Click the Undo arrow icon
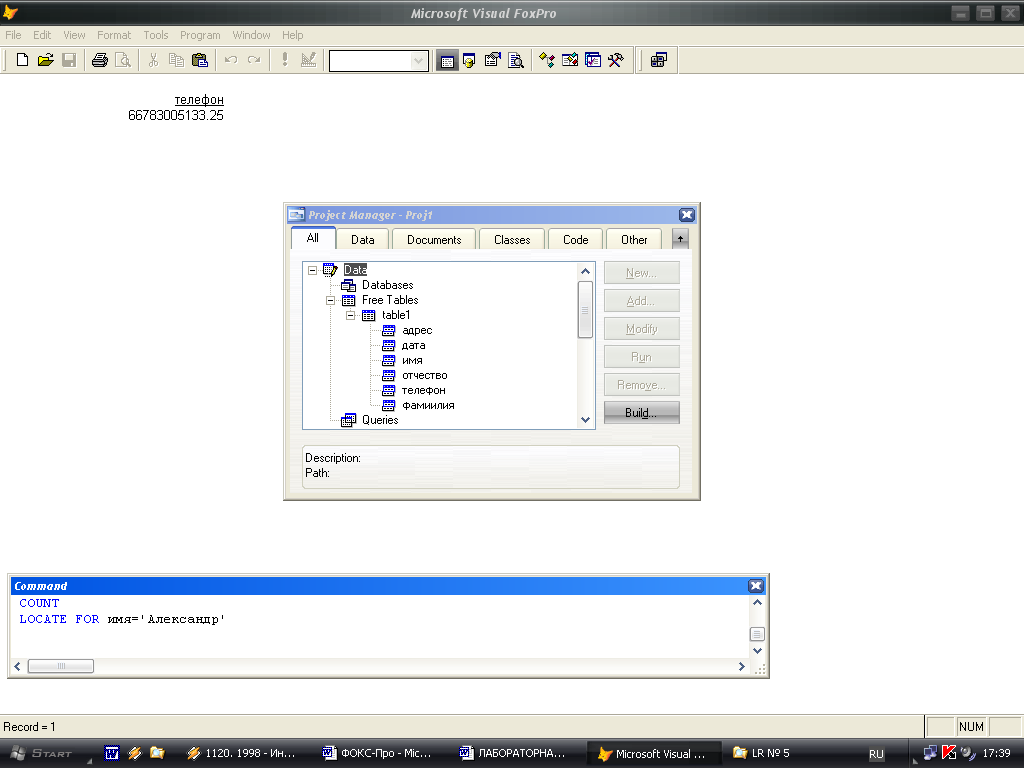Viewport: 1024px width, 768px height. 231,60
